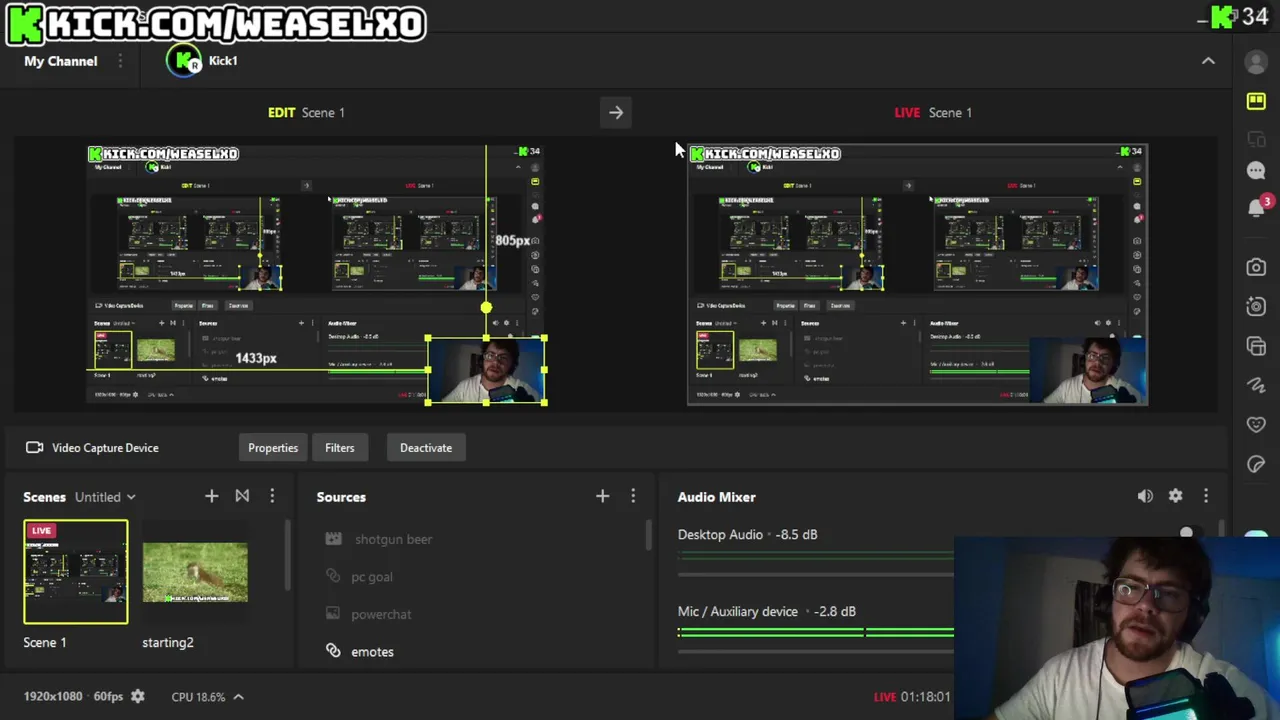Open Properties for the video capture device
Viewport: 1280px width, 720px height.
pos(273,448)
